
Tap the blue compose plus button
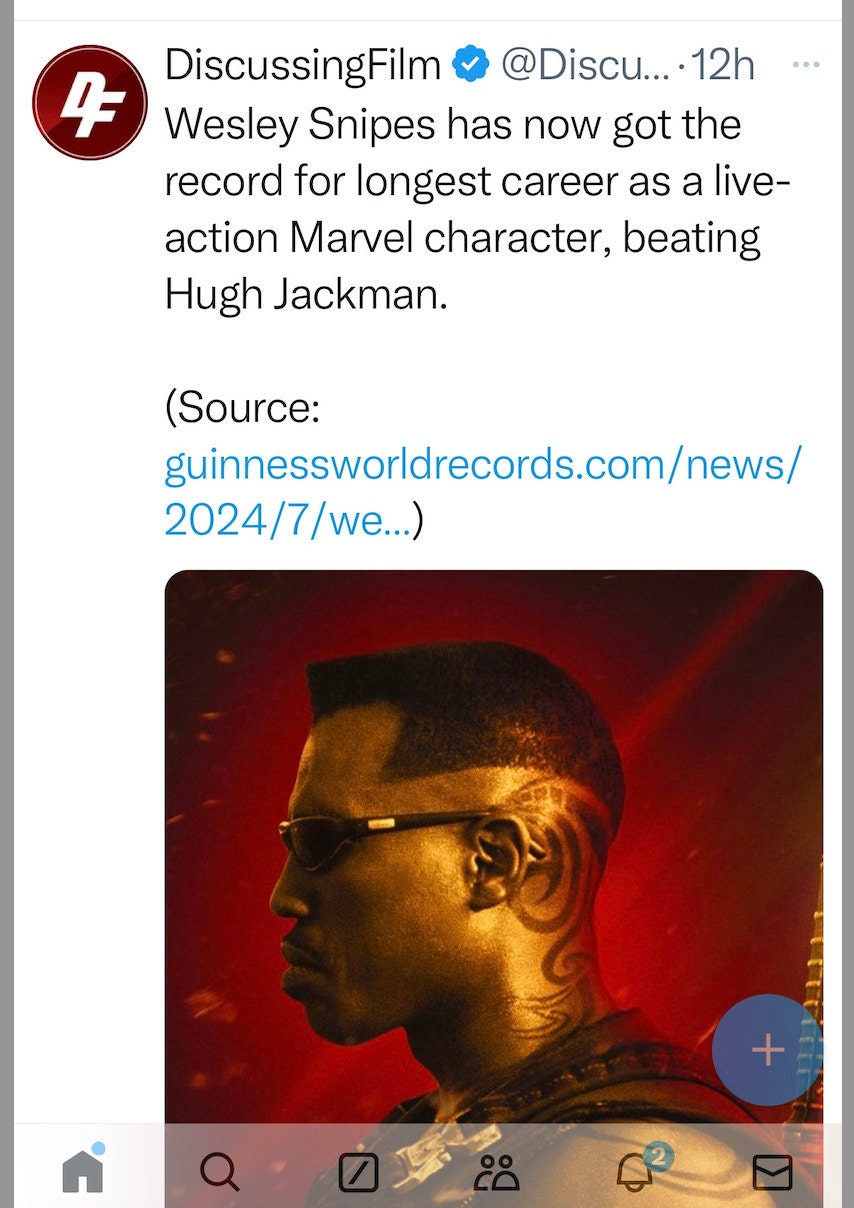pos(768,1050)
